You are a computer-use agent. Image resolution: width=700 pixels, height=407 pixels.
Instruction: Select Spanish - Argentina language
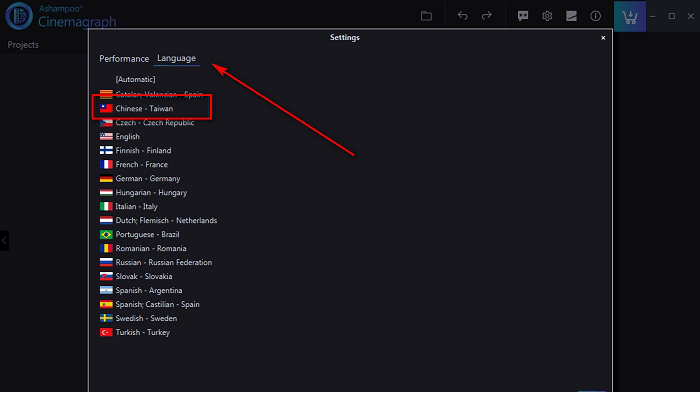click(x=141, y=291)
